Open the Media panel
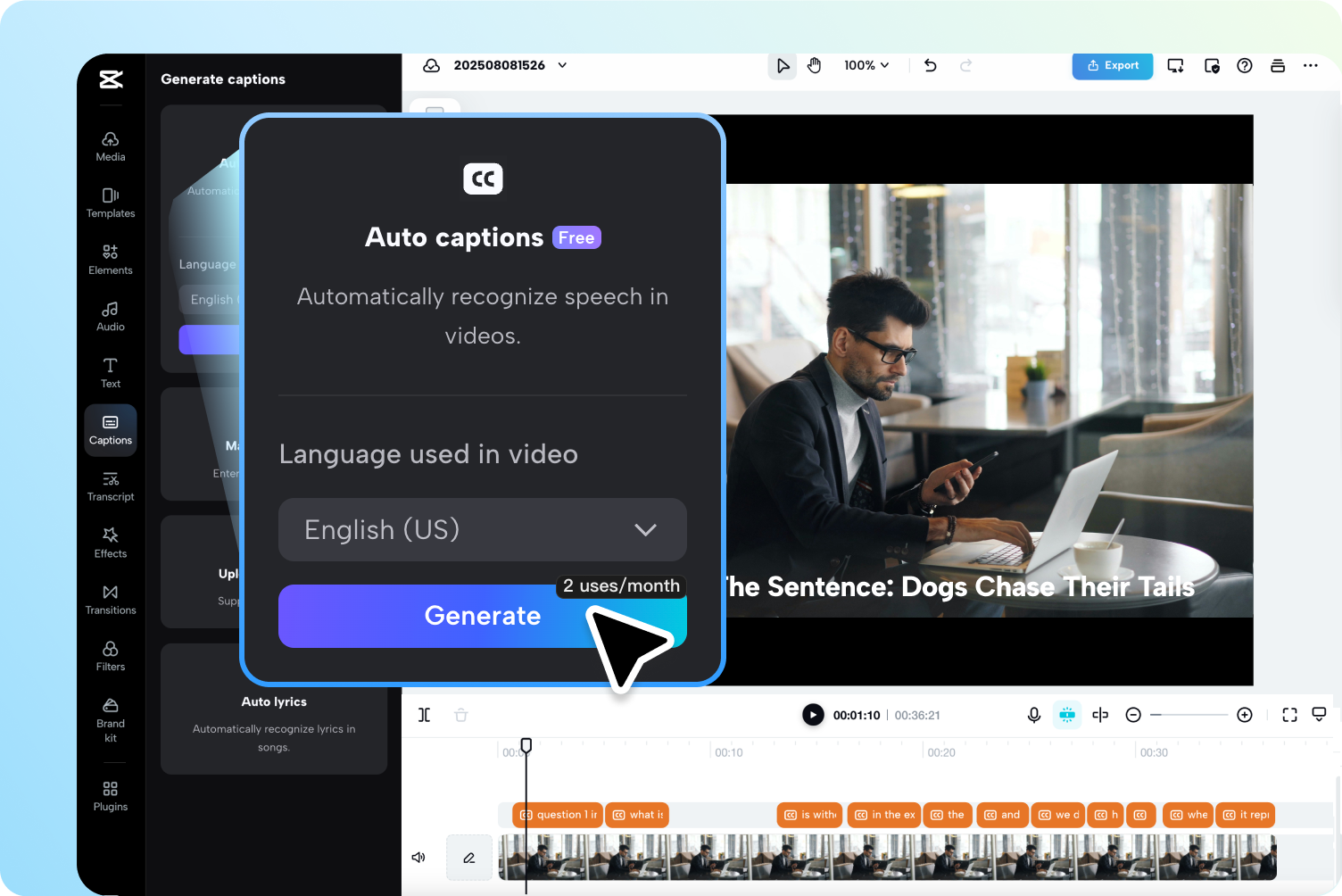Image resolution: width=1342 pixels, height=896 pixels. pos(111,146)
